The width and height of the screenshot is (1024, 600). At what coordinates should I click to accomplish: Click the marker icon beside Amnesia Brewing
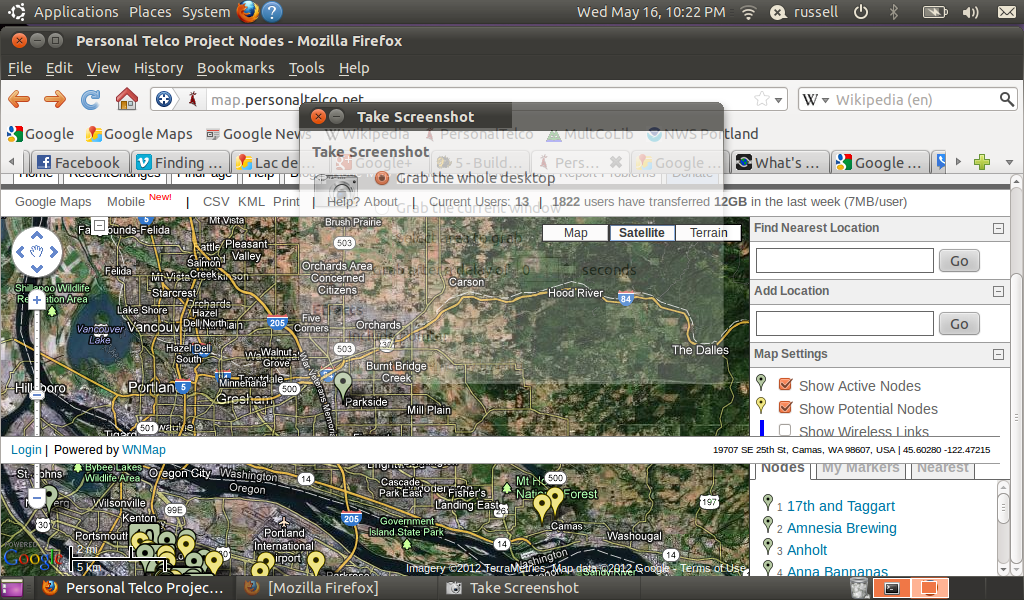(768, 525)
